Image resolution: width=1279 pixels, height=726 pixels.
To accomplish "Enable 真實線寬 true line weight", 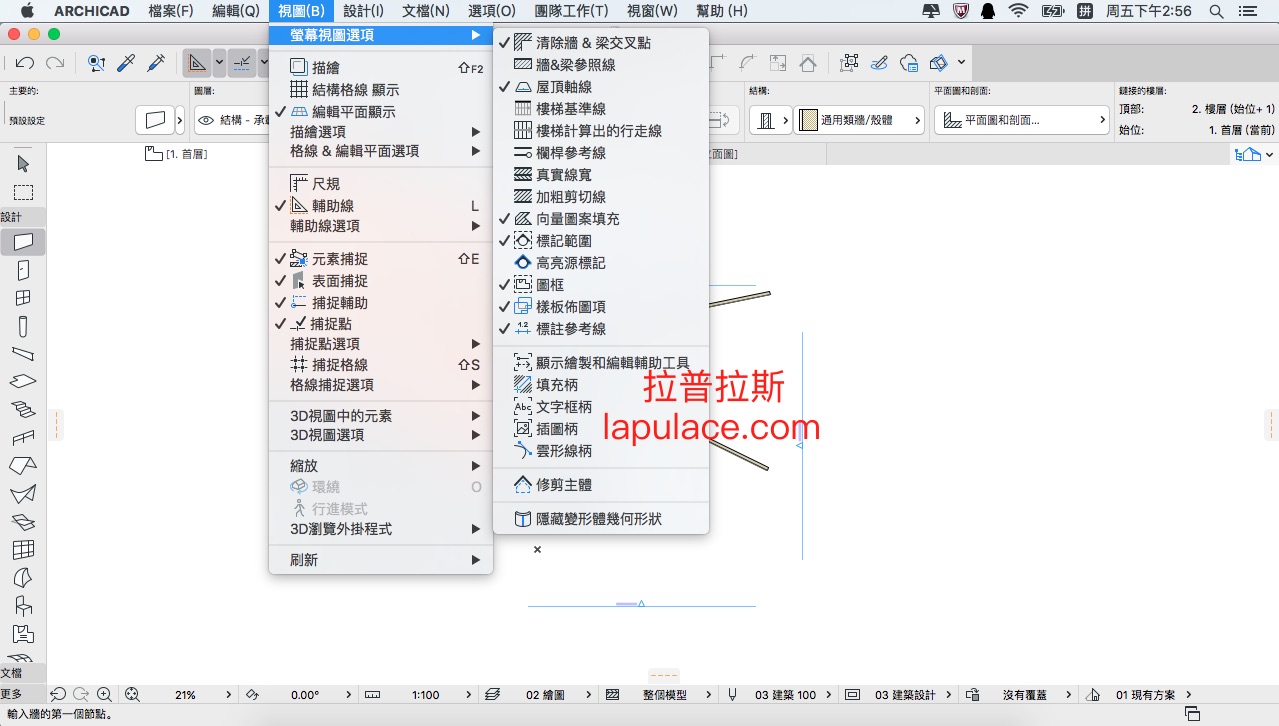I will click(x=563, y=175).
